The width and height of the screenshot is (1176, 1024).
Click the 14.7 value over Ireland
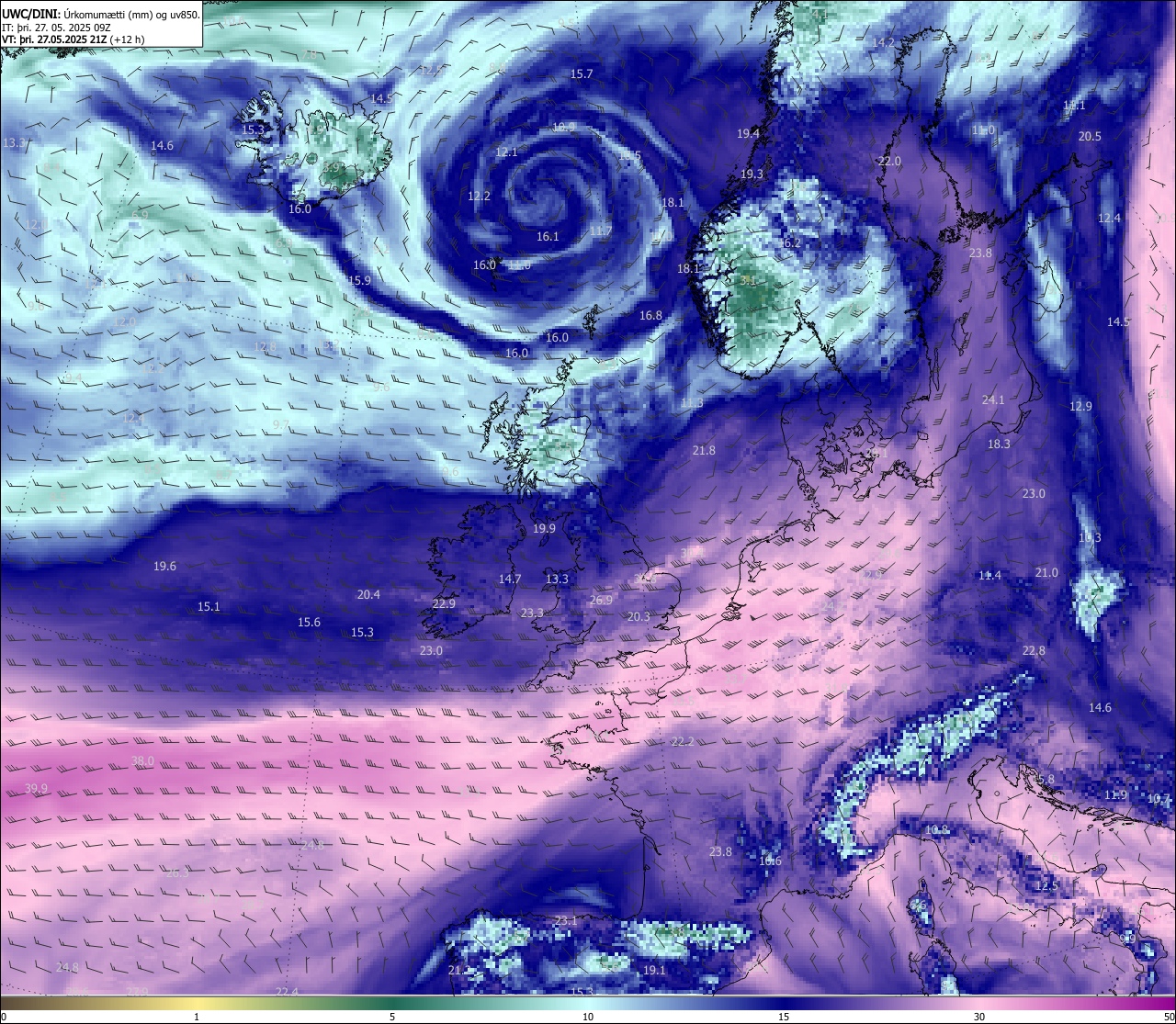pyautogui.click(x=510, y=579)
